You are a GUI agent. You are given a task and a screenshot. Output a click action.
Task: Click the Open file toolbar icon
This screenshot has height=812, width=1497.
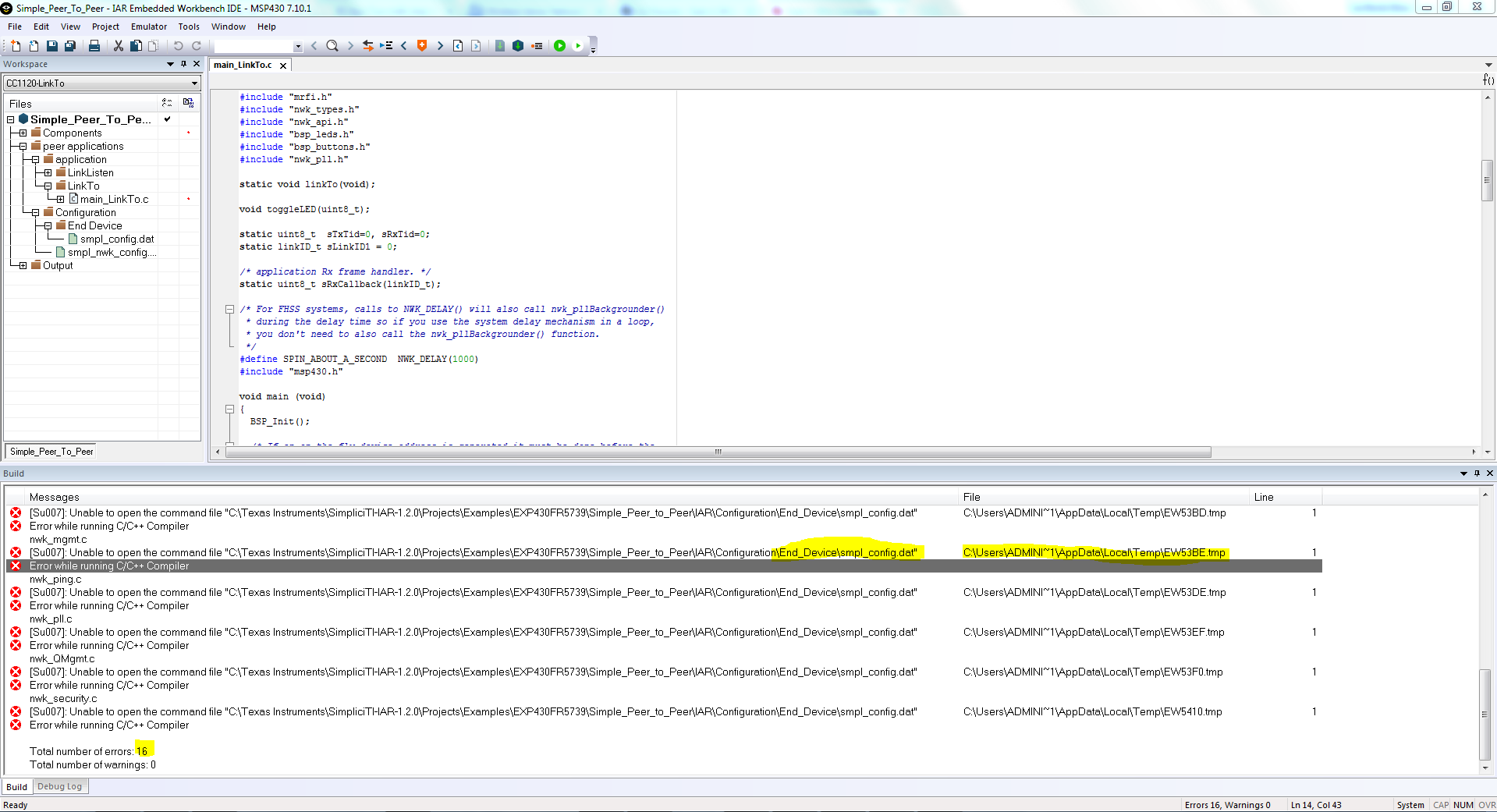pyautogui.click(x=34, y=46)
